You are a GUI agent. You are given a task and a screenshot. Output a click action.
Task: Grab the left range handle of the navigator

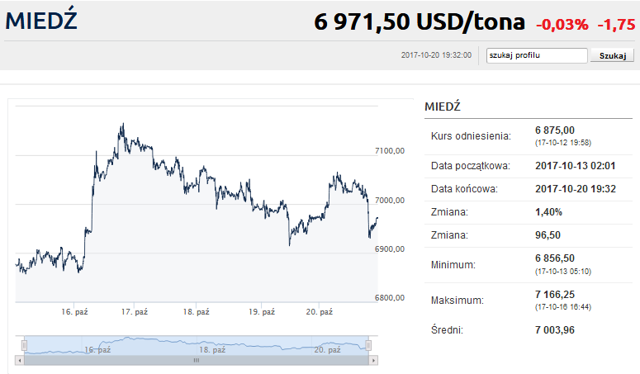point(24,345)
